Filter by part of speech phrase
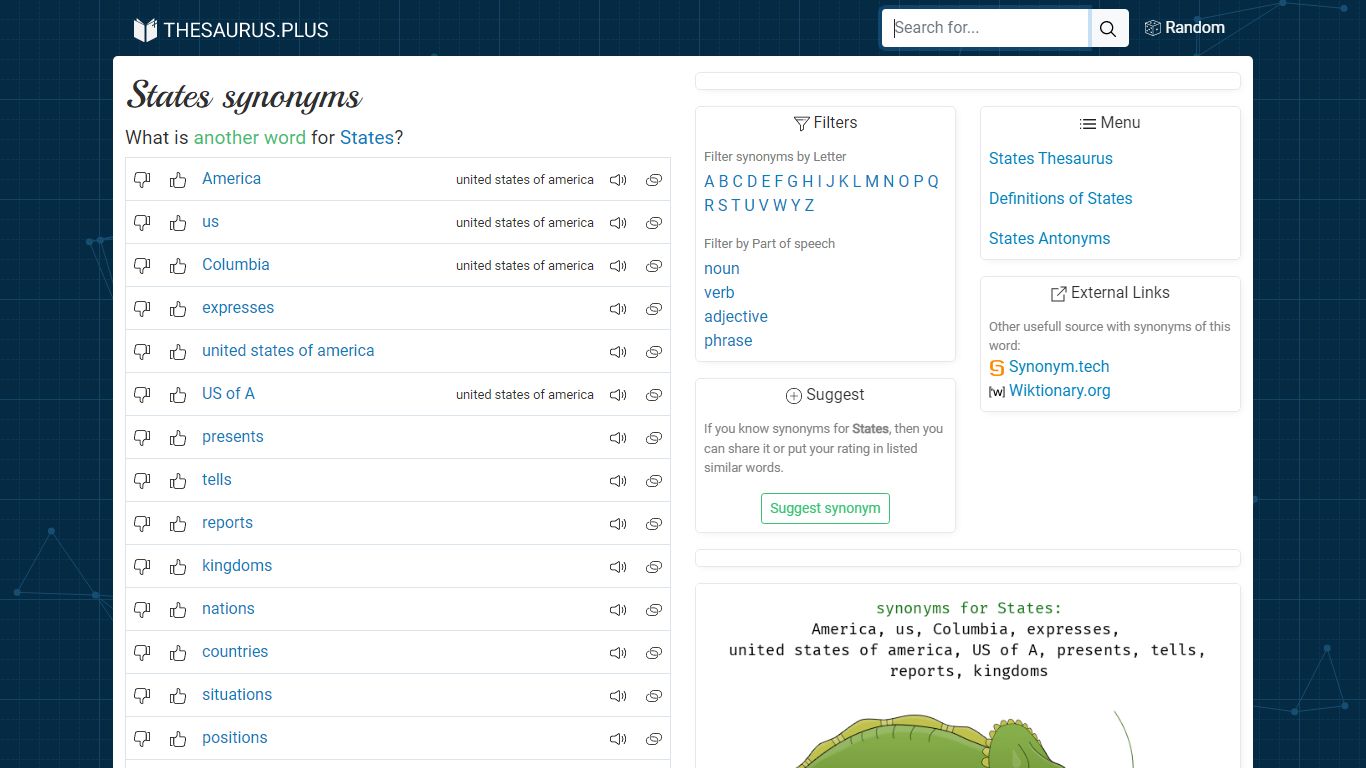Screen dimensions: 1366x768 728,340
